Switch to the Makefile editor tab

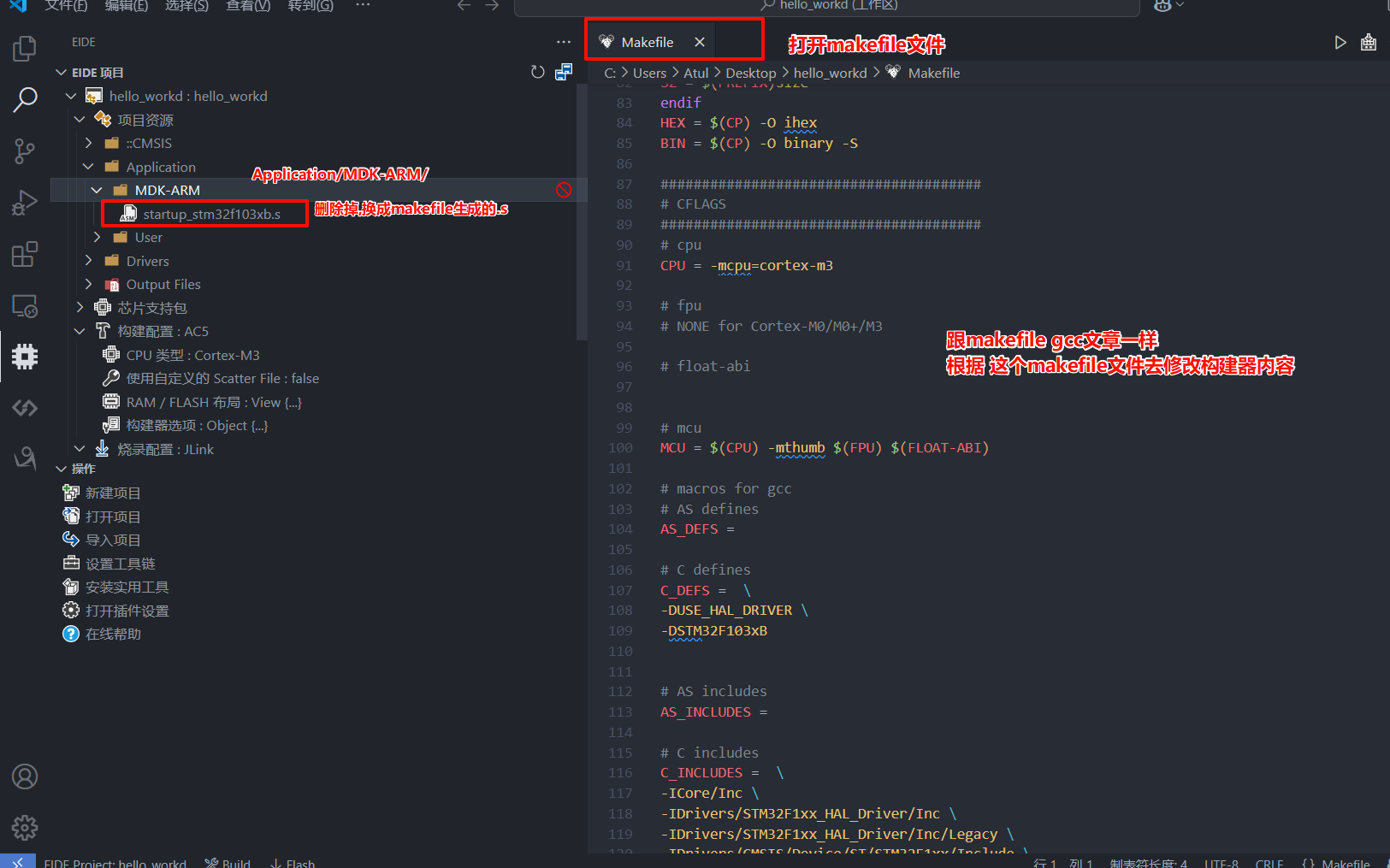pos(648,42)
